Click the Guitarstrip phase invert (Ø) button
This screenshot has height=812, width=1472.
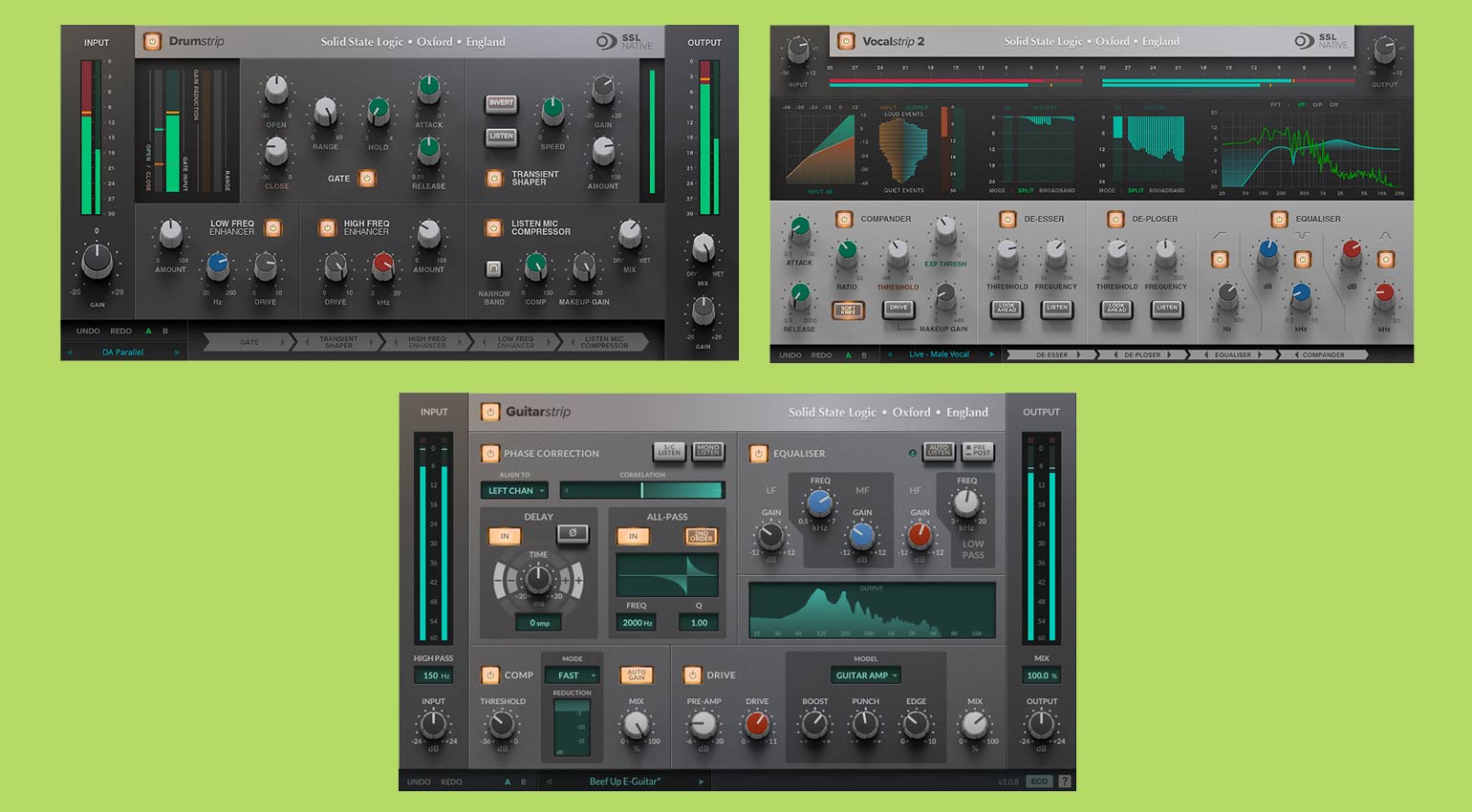572,534
